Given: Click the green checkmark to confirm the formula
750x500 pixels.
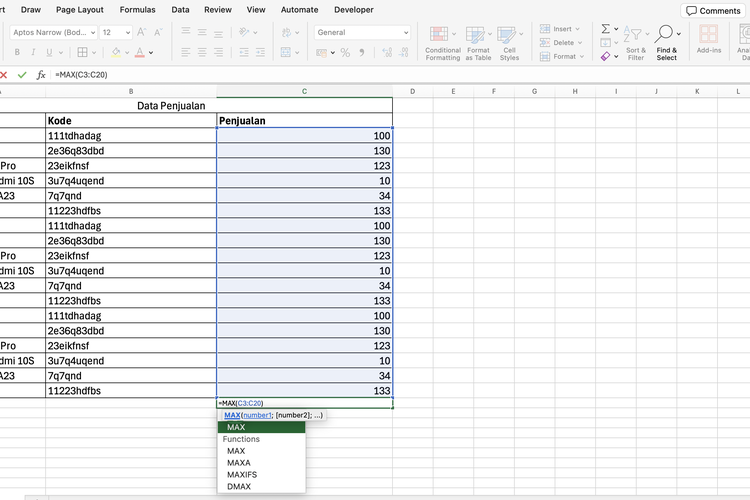Looking at the screenshot, I should coord(22,75).
